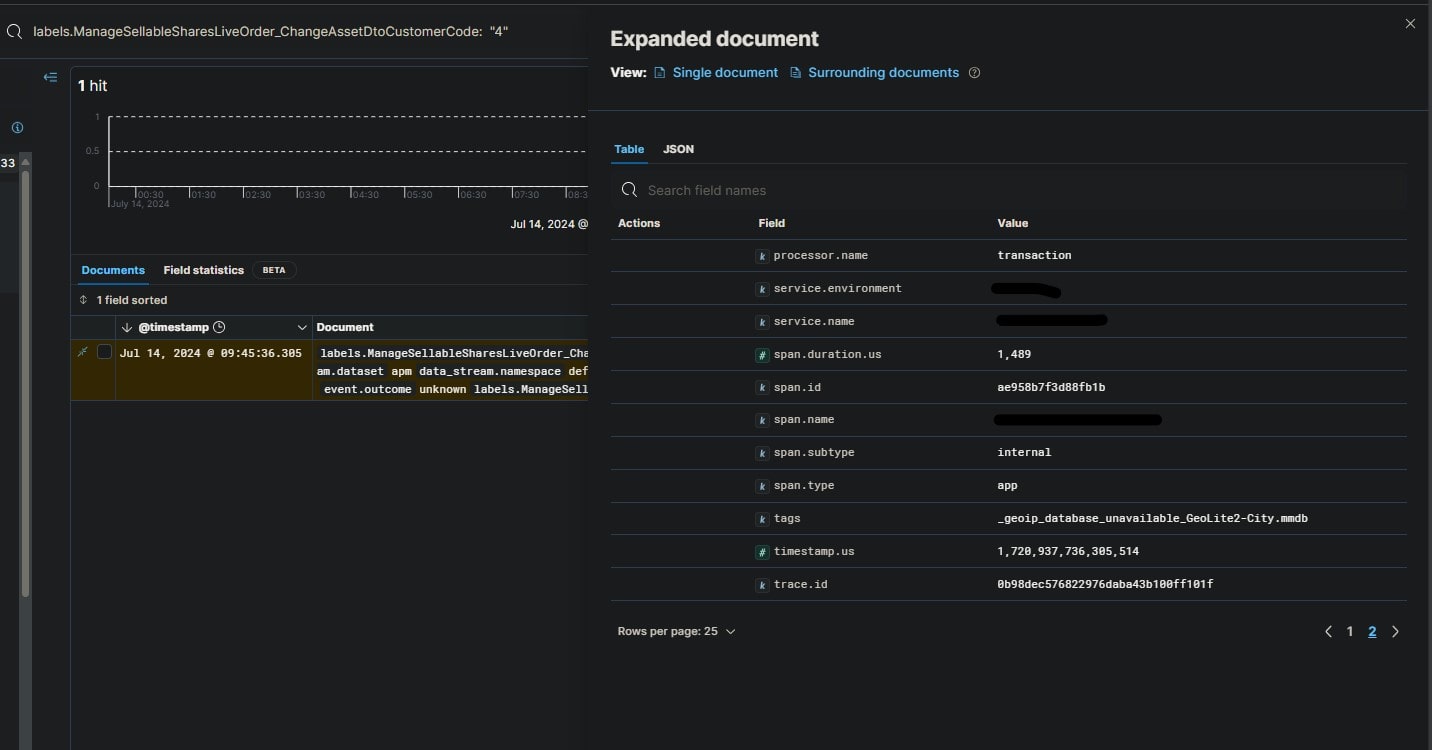
Task: Click the service.environment field type icon
Action: (x=762, y=289)
